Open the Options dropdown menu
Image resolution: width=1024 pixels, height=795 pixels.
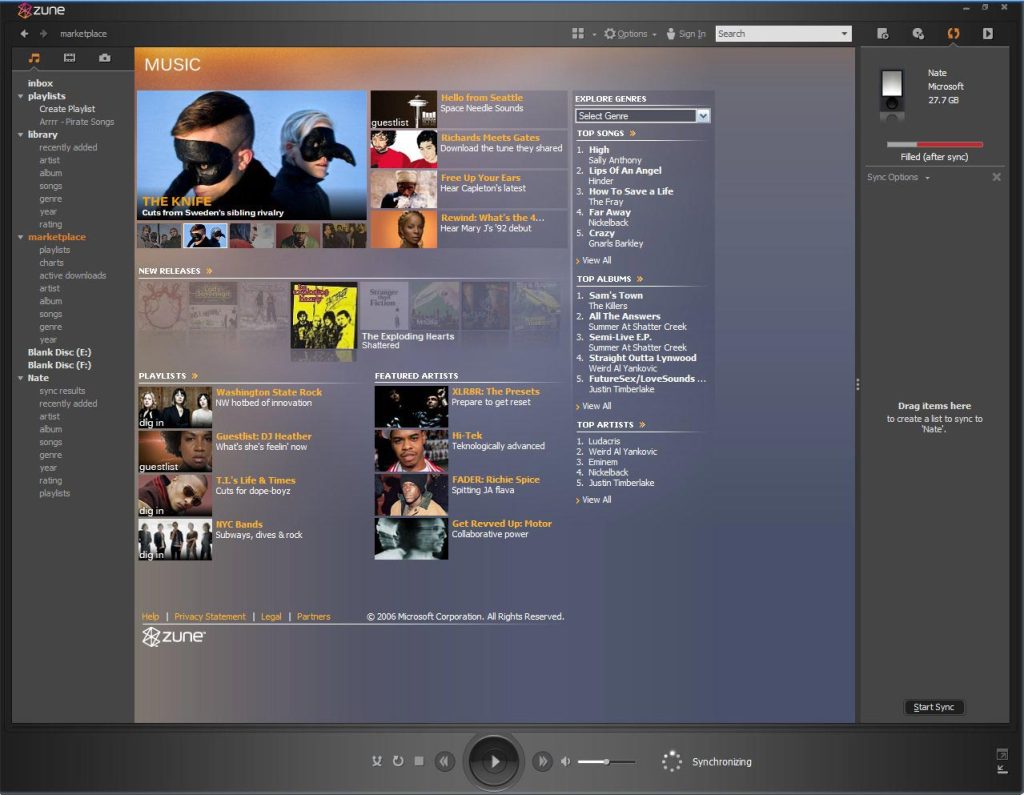(630, 33)
